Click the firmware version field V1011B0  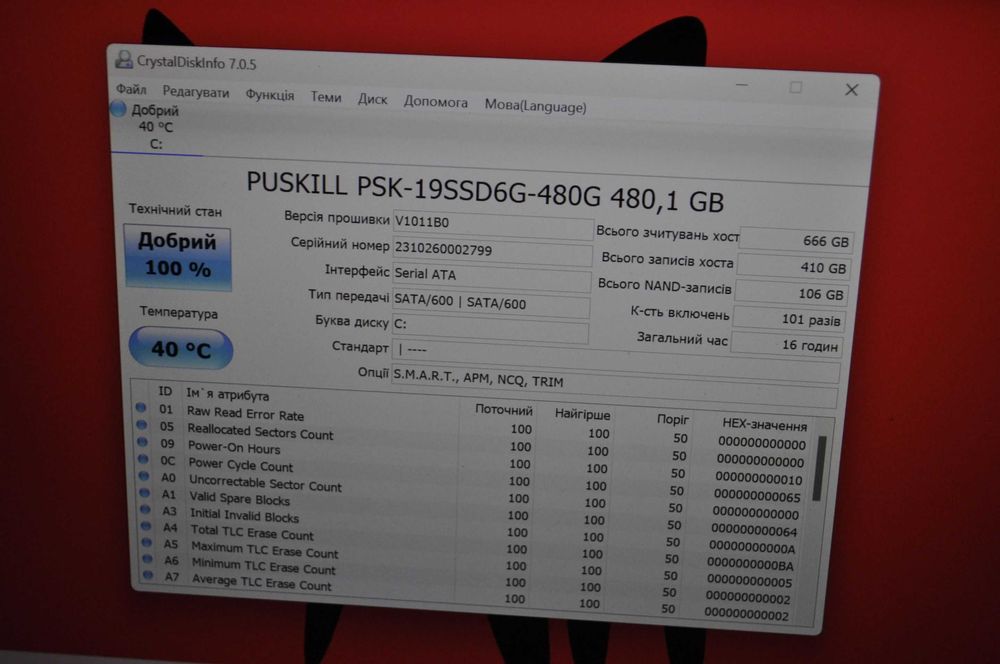[492, 225]
